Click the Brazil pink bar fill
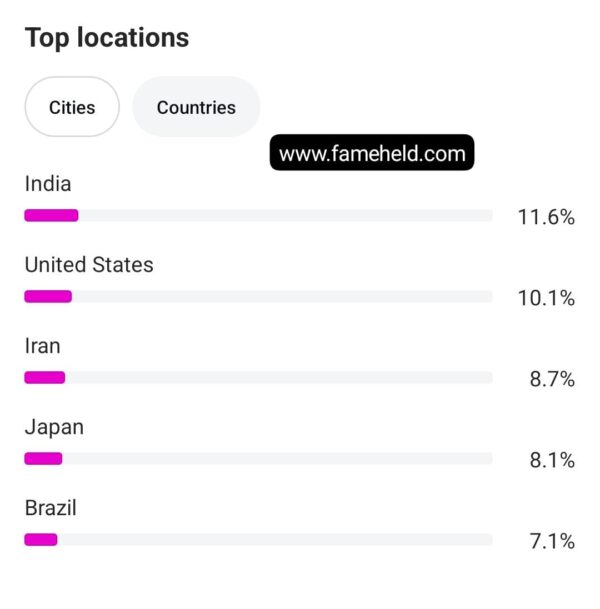 (41, 539)
